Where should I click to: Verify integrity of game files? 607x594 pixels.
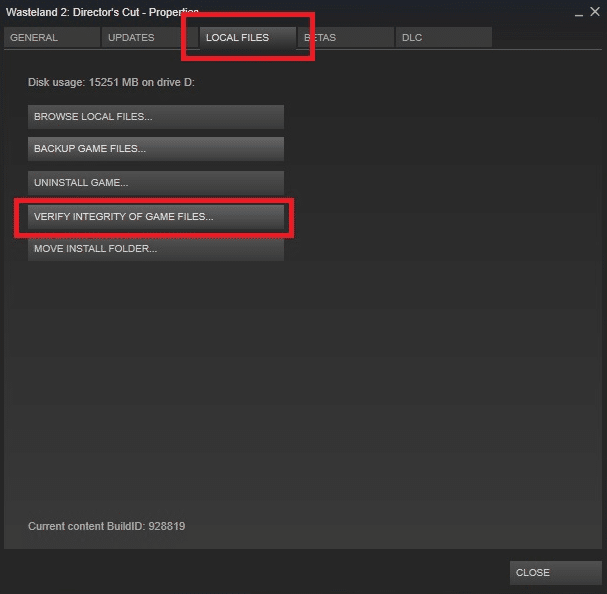(x=156, y=217)
